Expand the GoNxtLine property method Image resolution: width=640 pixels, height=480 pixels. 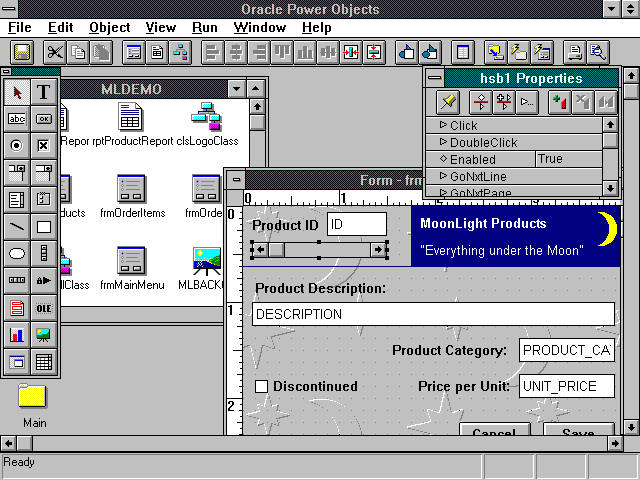click(443, 176)
